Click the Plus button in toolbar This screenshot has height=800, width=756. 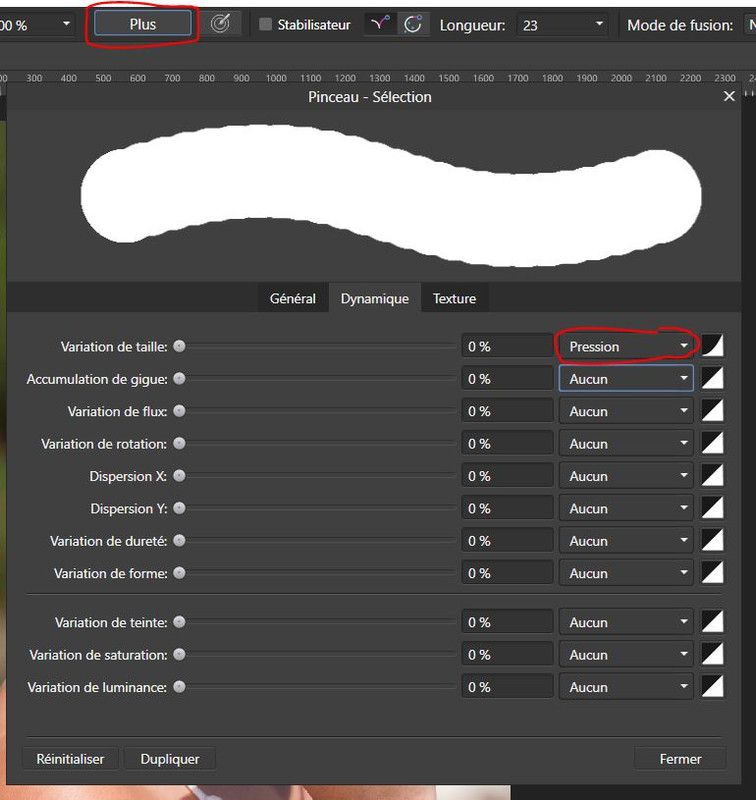(143, 24)
